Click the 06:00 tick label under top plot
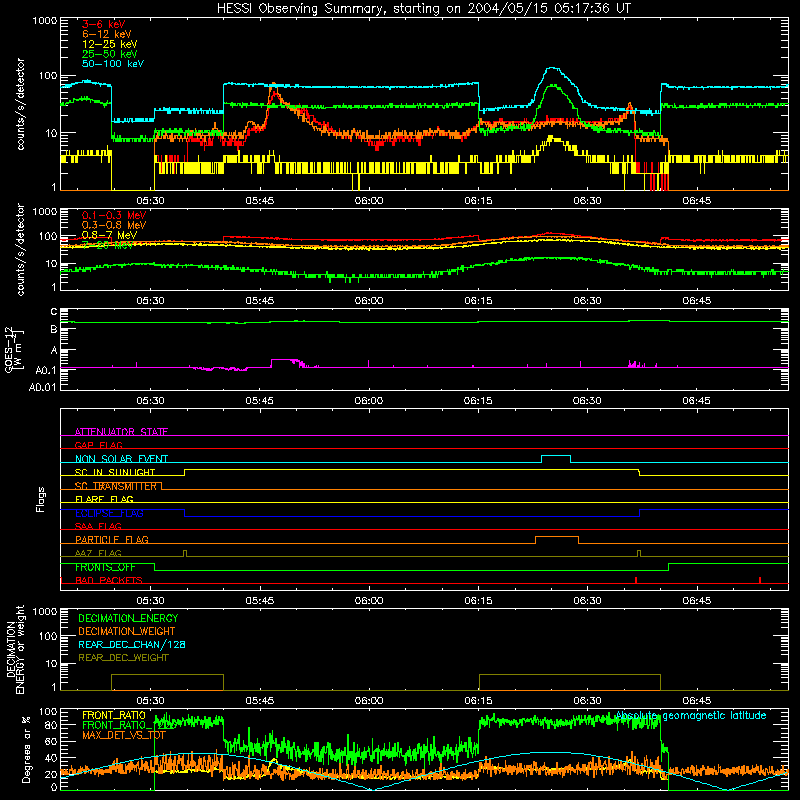800x800 pixels. 369,201
